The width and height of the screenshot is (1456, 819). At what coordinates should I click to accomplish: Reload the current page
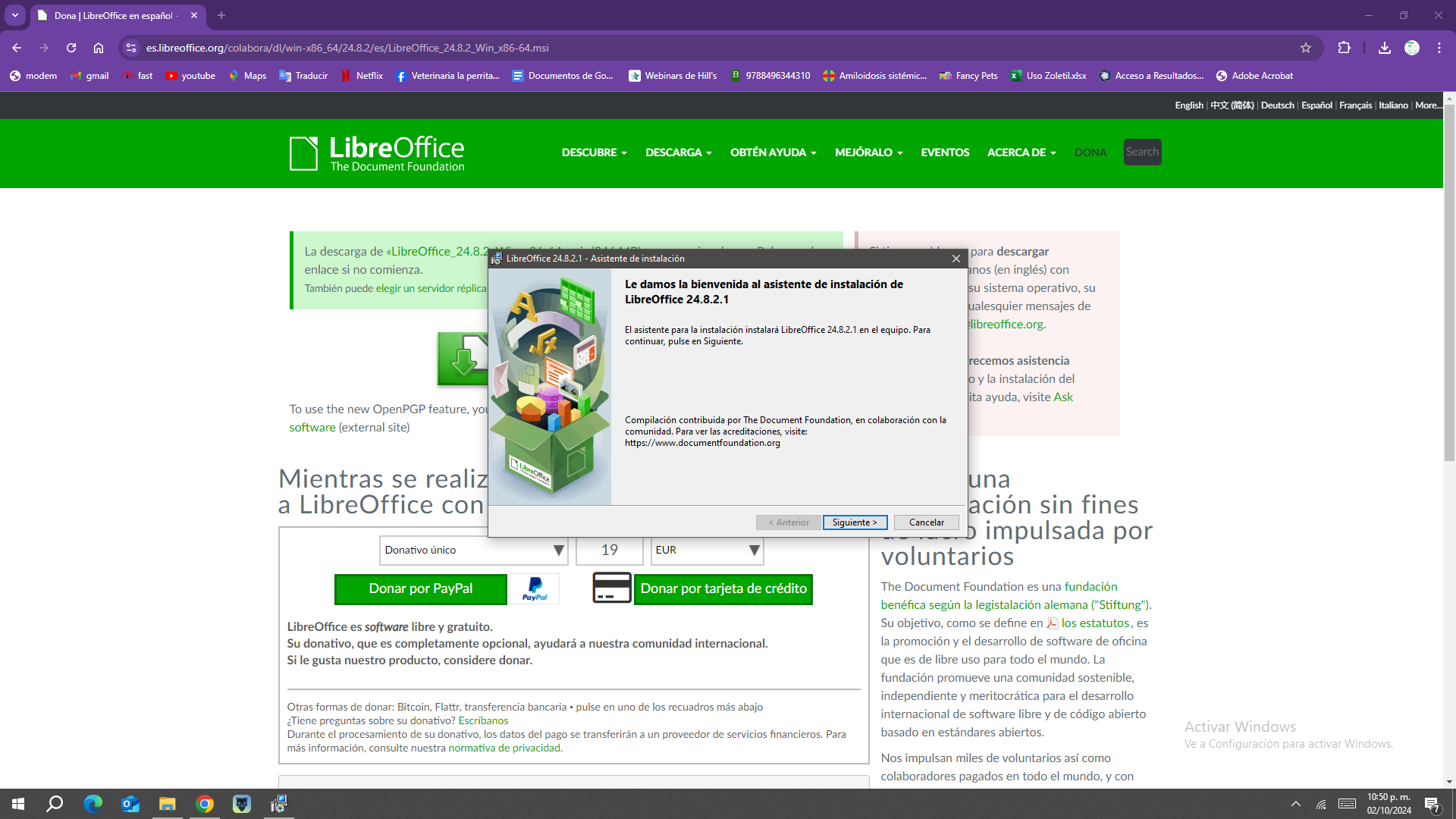tap(71, 48)
